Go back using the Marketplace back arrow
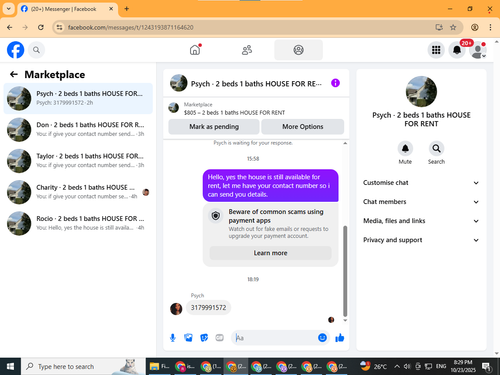500x375 pixels. (x=14, y=74)
